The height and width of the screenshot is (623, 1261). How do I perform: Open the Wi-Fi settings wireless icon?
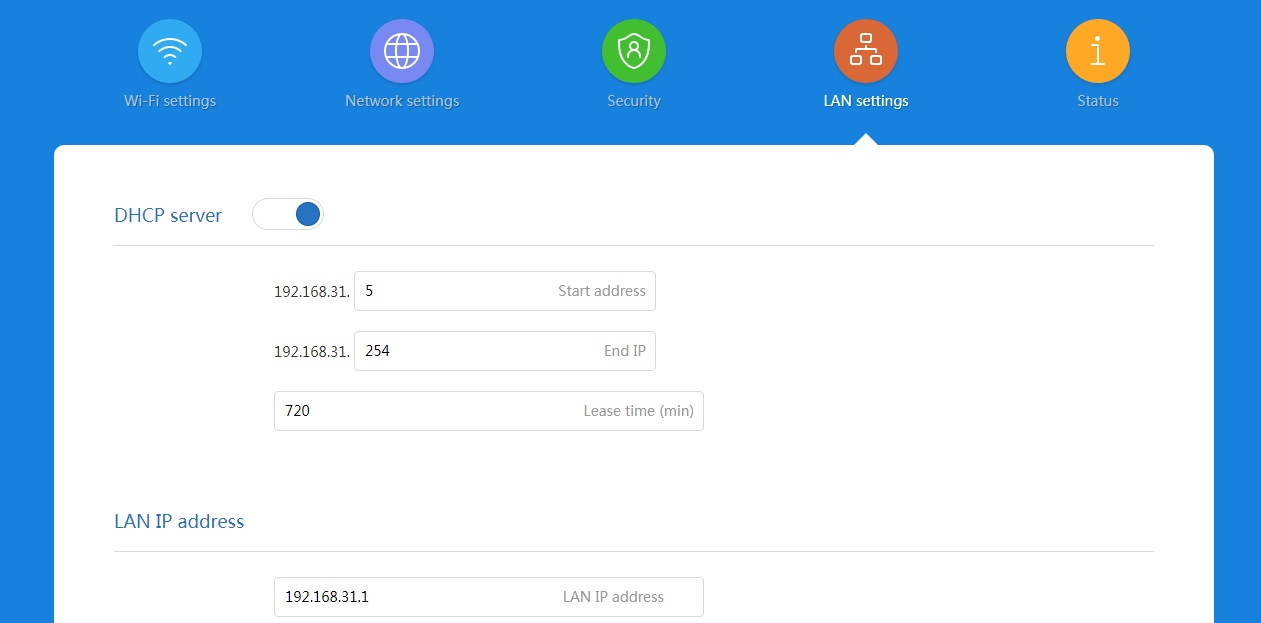170,51
